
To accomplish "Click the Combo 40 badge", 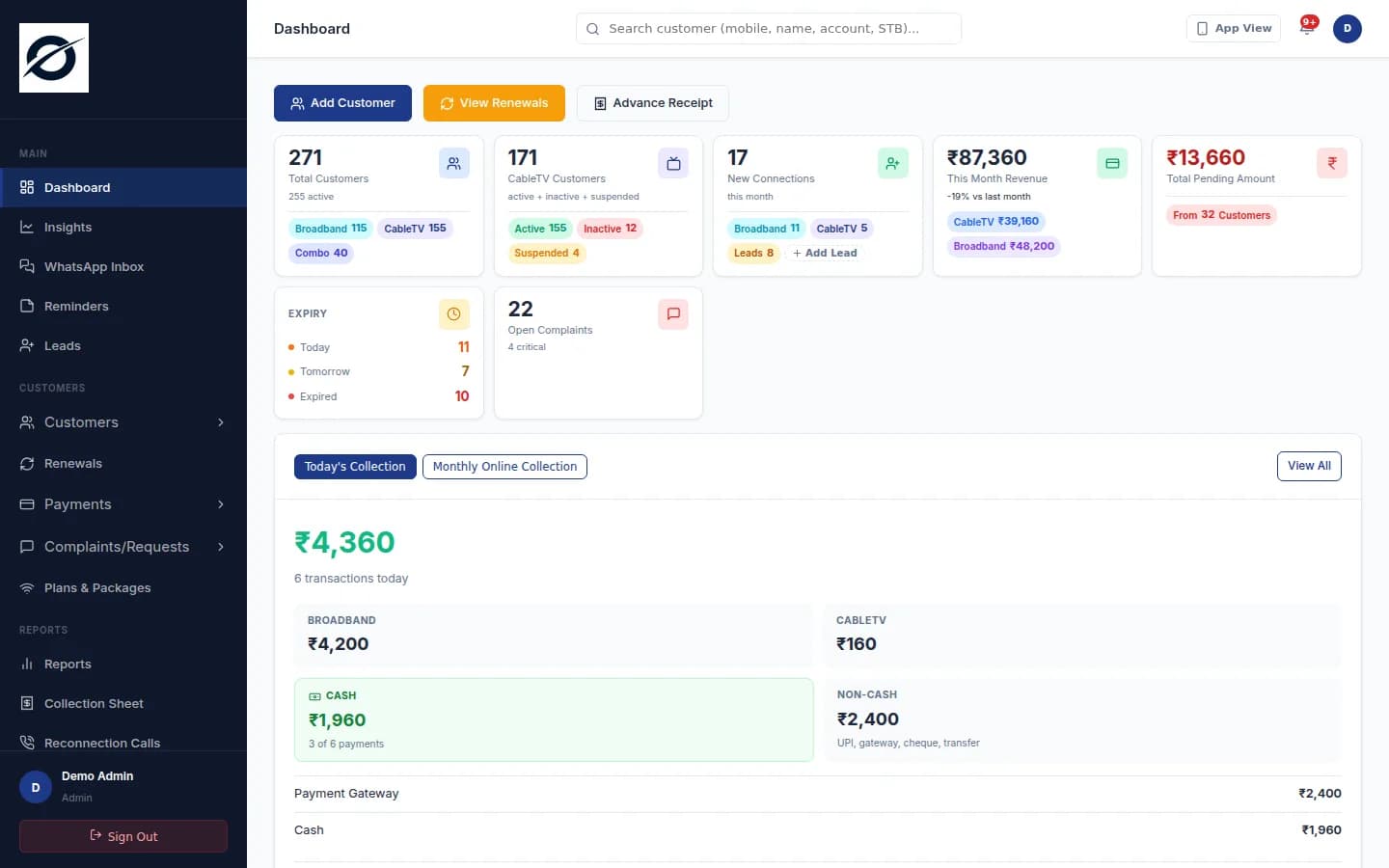I will click(x=321, y=254).
